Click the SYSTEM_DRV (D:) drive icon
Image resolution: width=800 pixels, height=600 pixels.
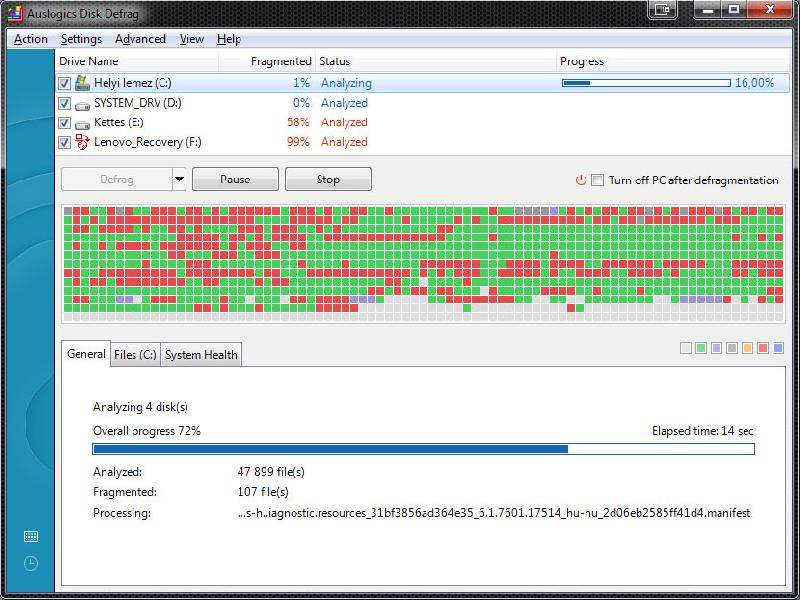click(x=82, y=105)
